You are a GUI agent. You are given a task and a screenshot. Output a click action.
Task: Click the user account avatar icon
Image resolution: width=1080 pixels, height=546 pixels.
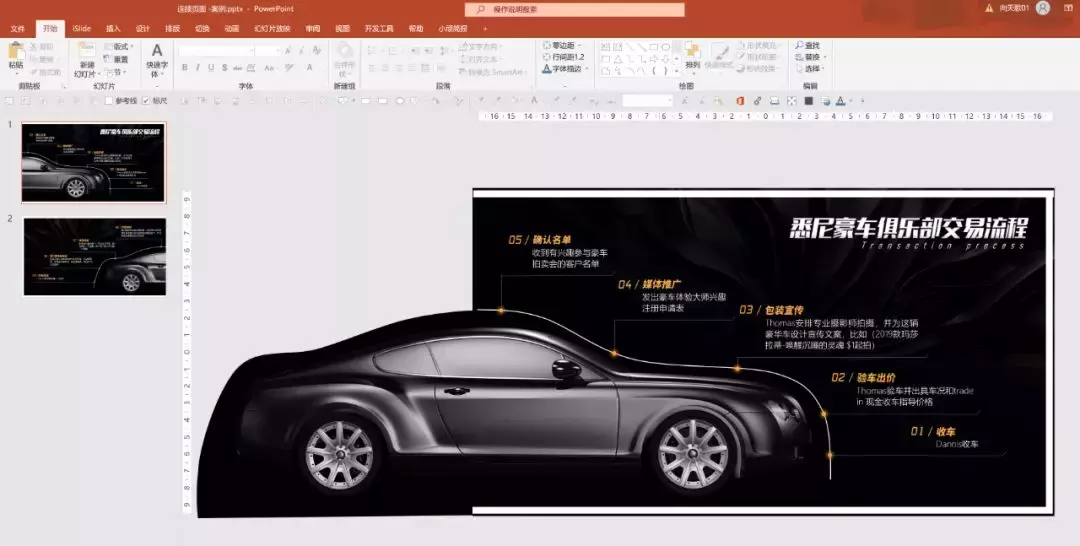[x=1043, y=8]
